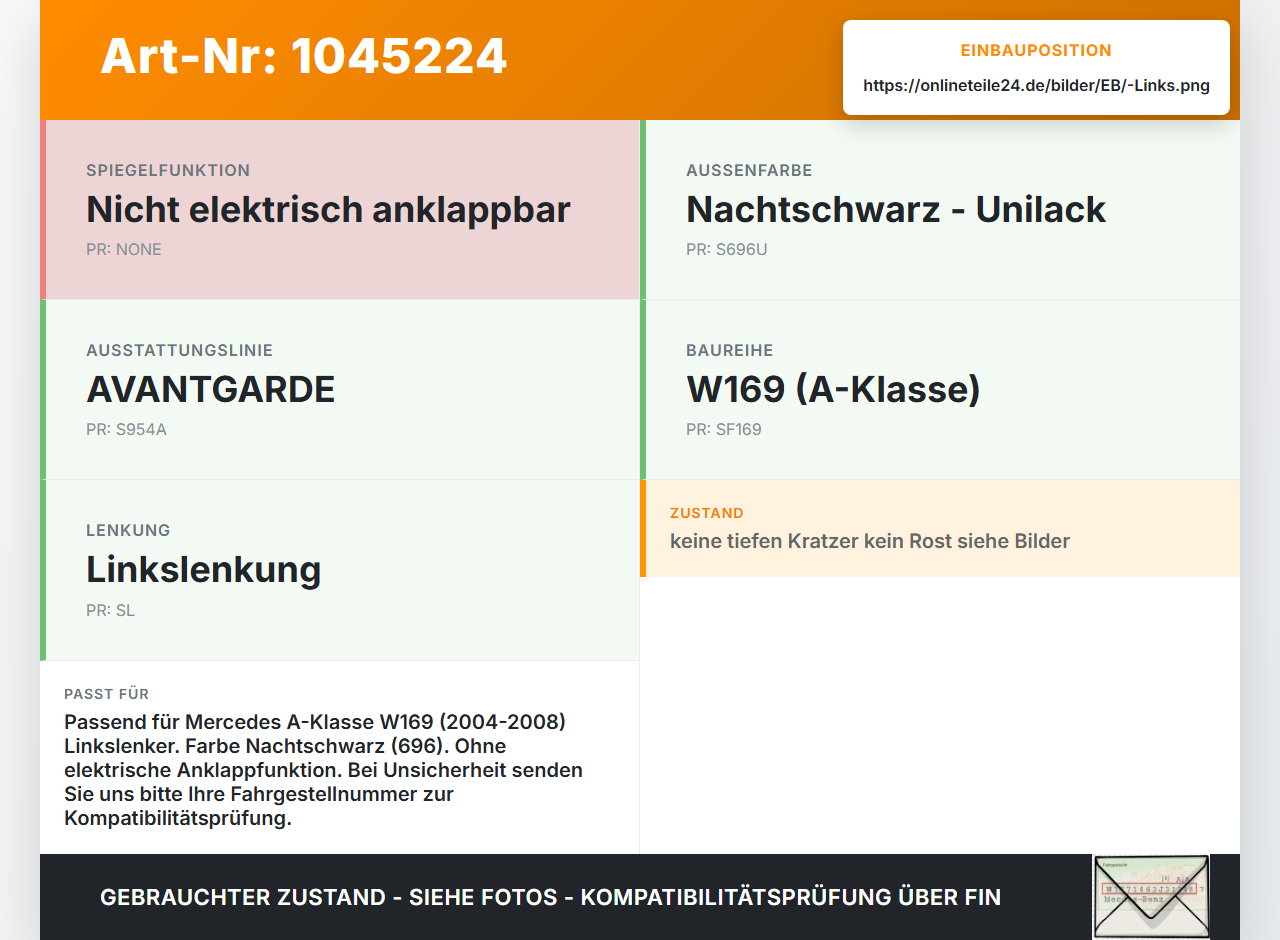This screenshot has height=940, width=1280.
Task: Click PR: NONE code
Action: pos(124,249)
